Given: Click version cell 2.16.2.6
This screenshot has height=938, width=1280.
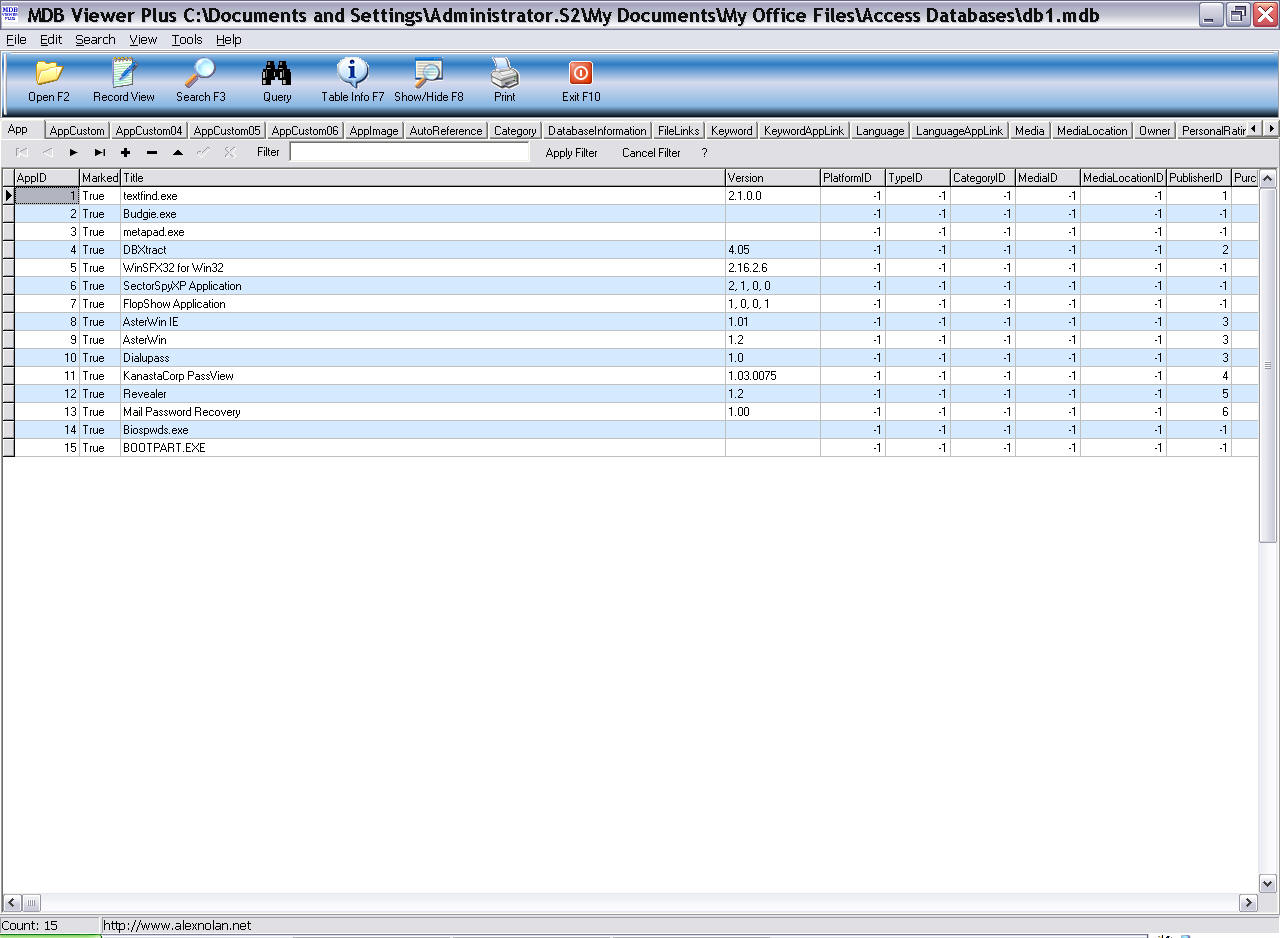Looking at the screenshot, I should pyautogui.click(x=773, y=268).
